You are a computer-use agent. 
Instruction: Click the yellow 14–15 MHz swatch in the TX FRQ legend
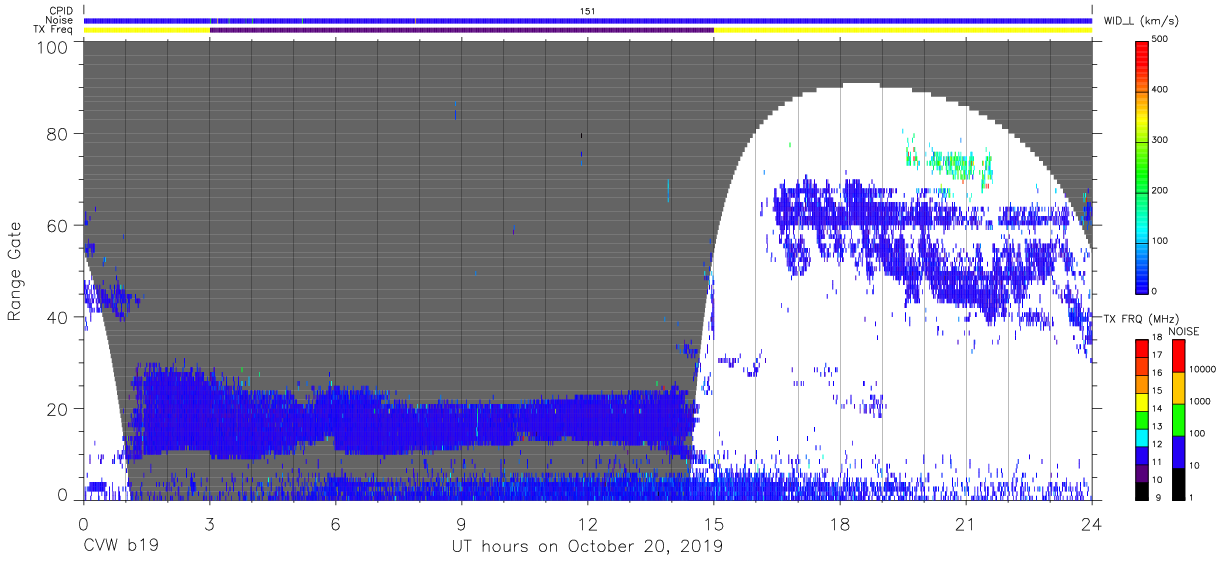click(x=1141, y=400)
